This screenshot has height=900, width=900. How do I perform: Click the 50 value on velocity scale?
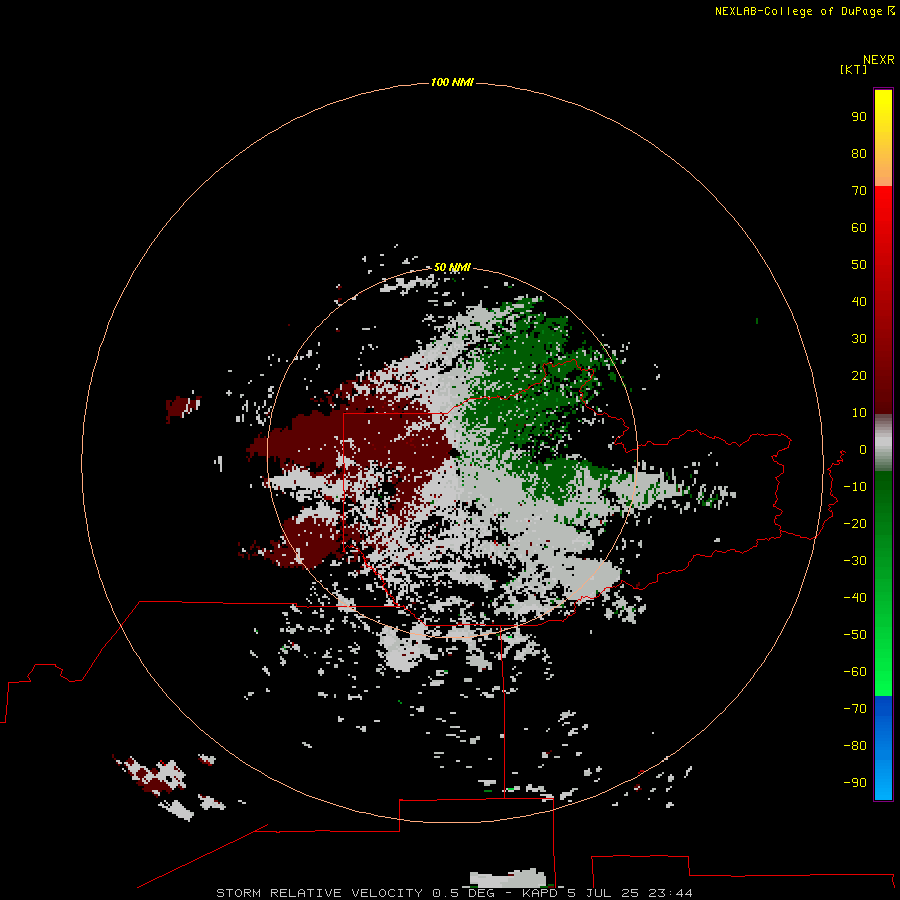(x=859, y=265)
